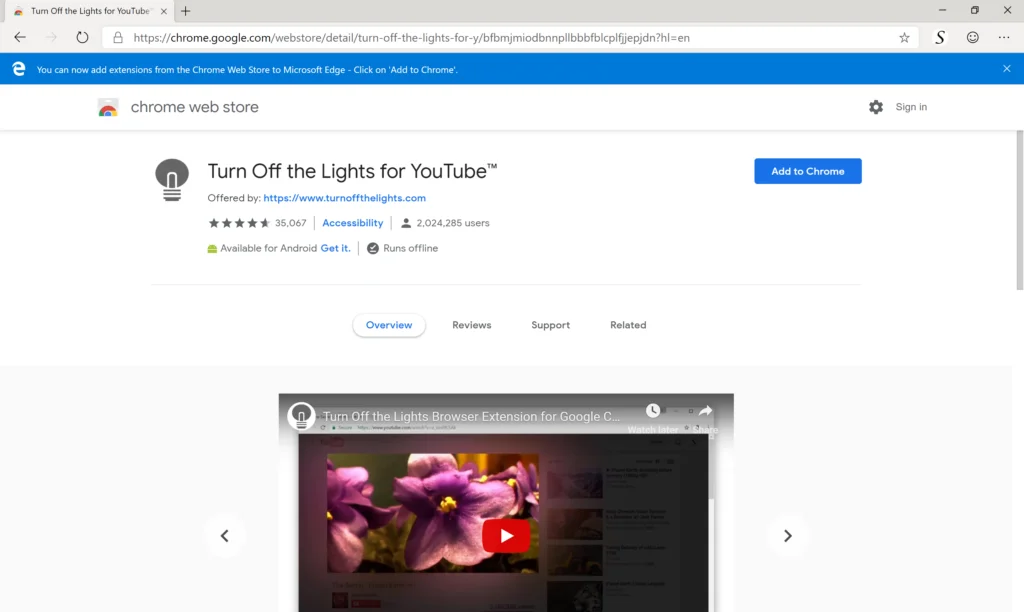Click the Accessibility category link

coord(353,223)
